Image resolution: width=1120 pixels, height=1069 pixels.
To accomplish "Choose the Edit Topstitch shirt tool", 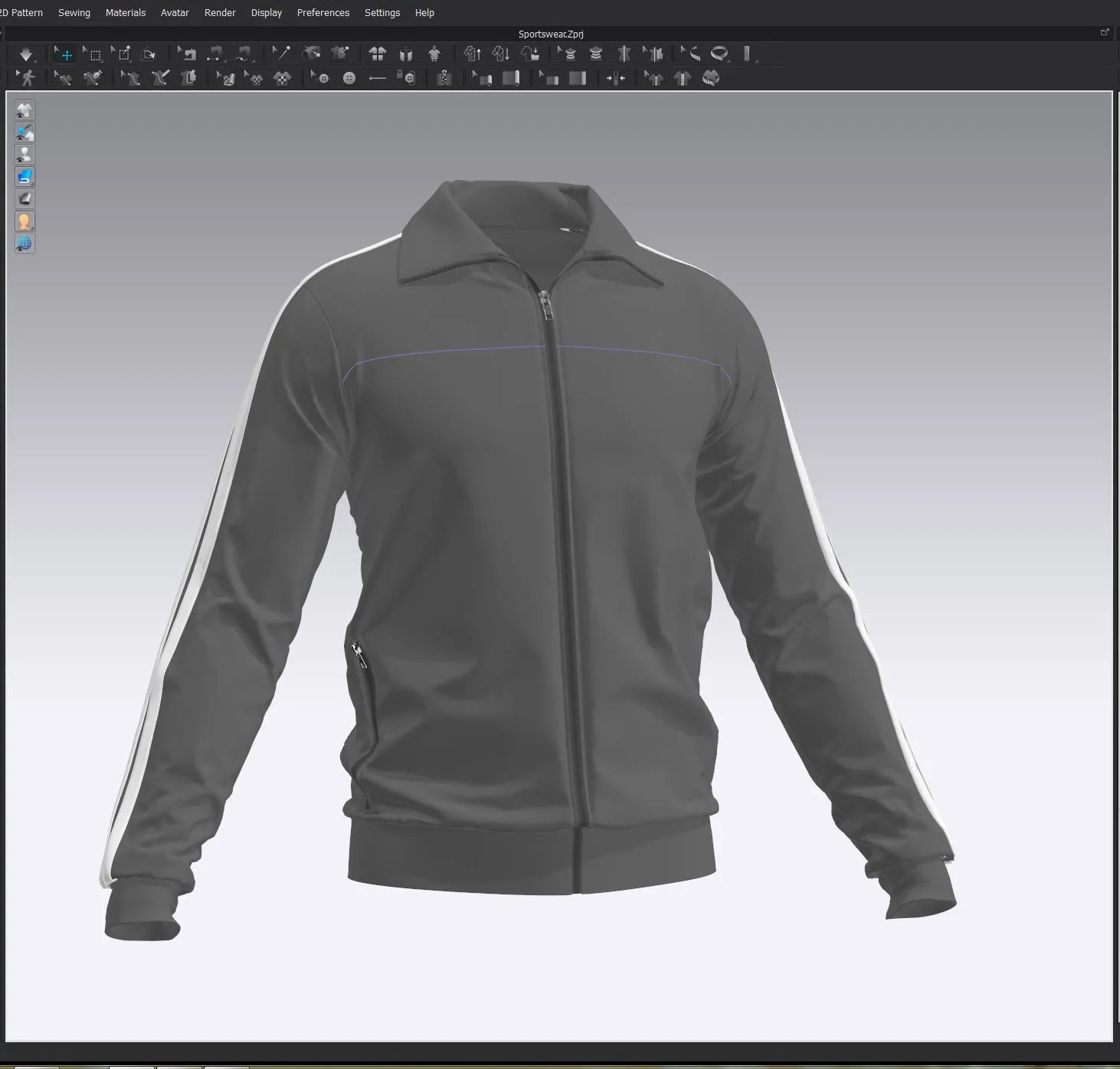I will [653, 78].
